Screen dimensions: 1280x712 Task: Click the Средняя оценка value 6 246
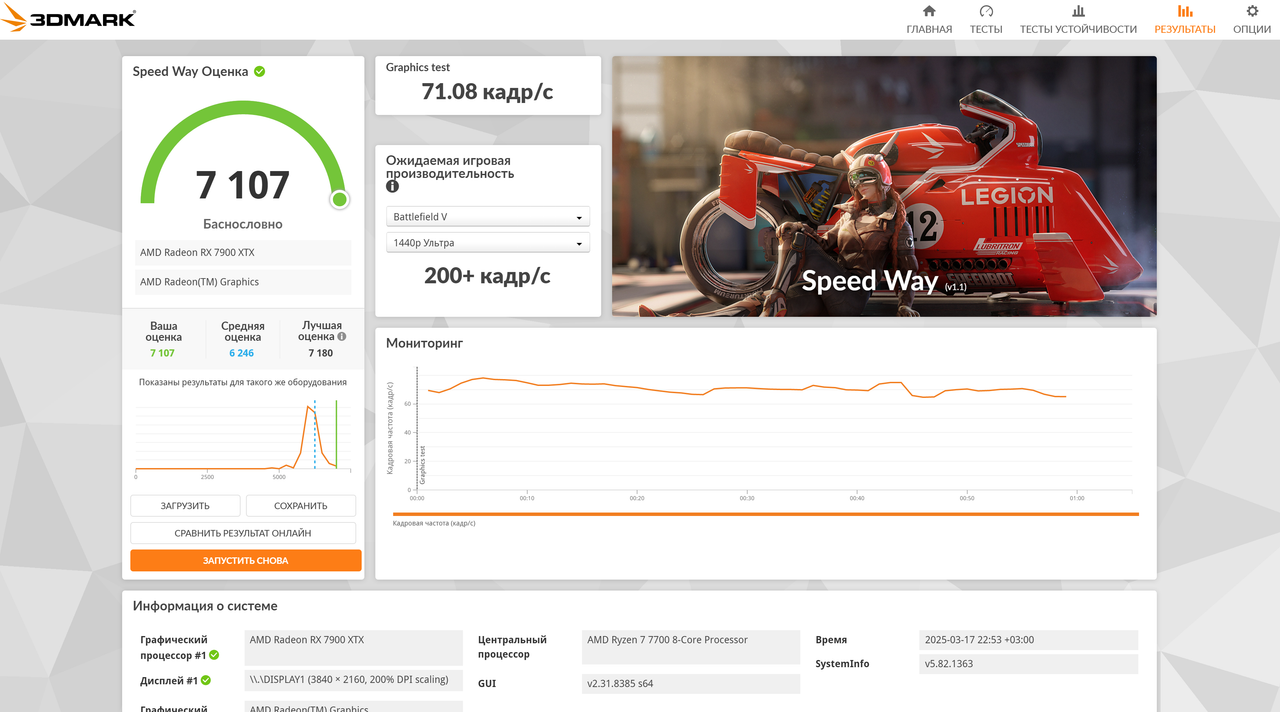(x=241, y=353)
